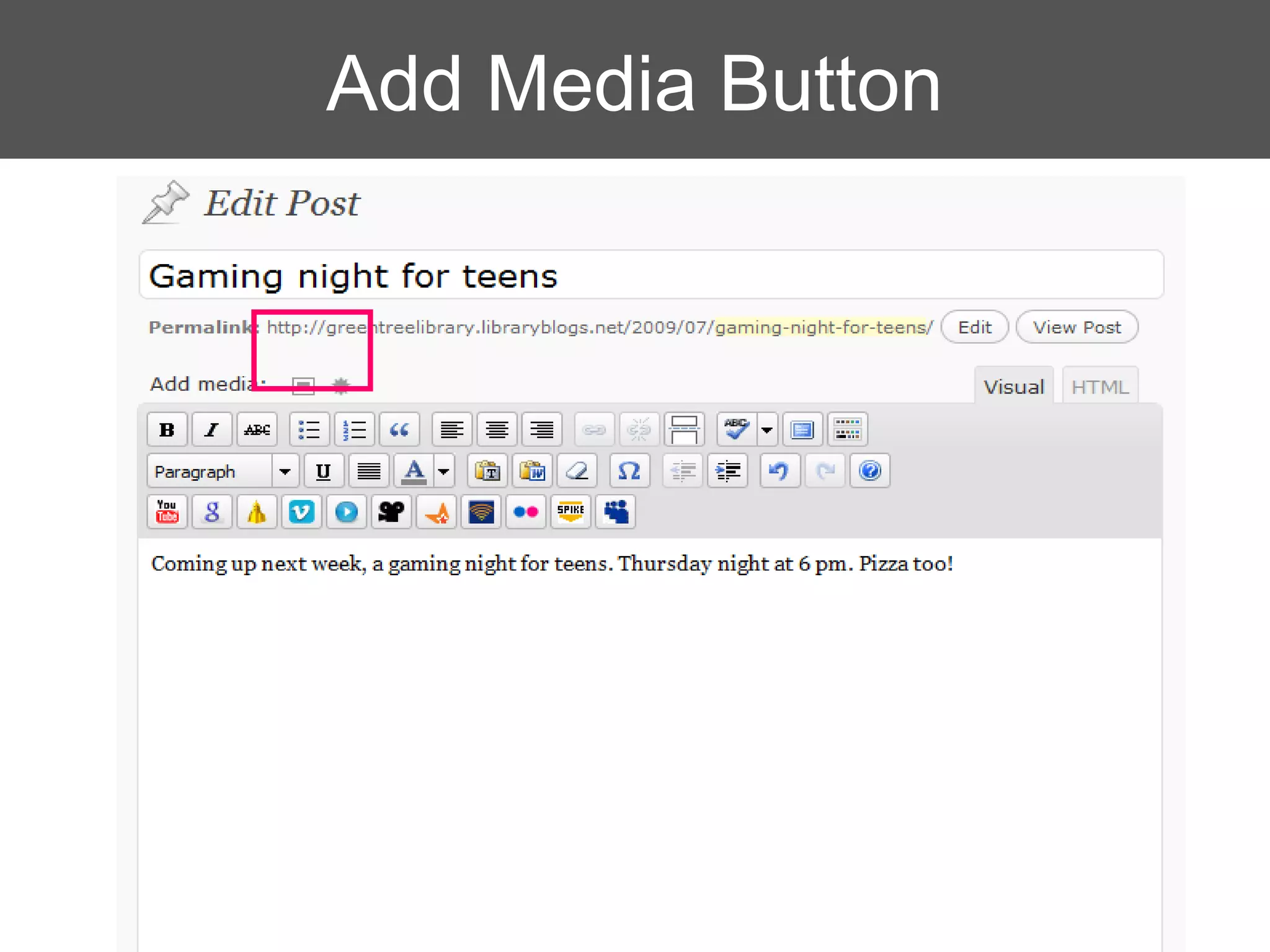Toggle italic formatting
Image resolution: width=1270 pixels, height=952 pixels.
tap(212, 430)
